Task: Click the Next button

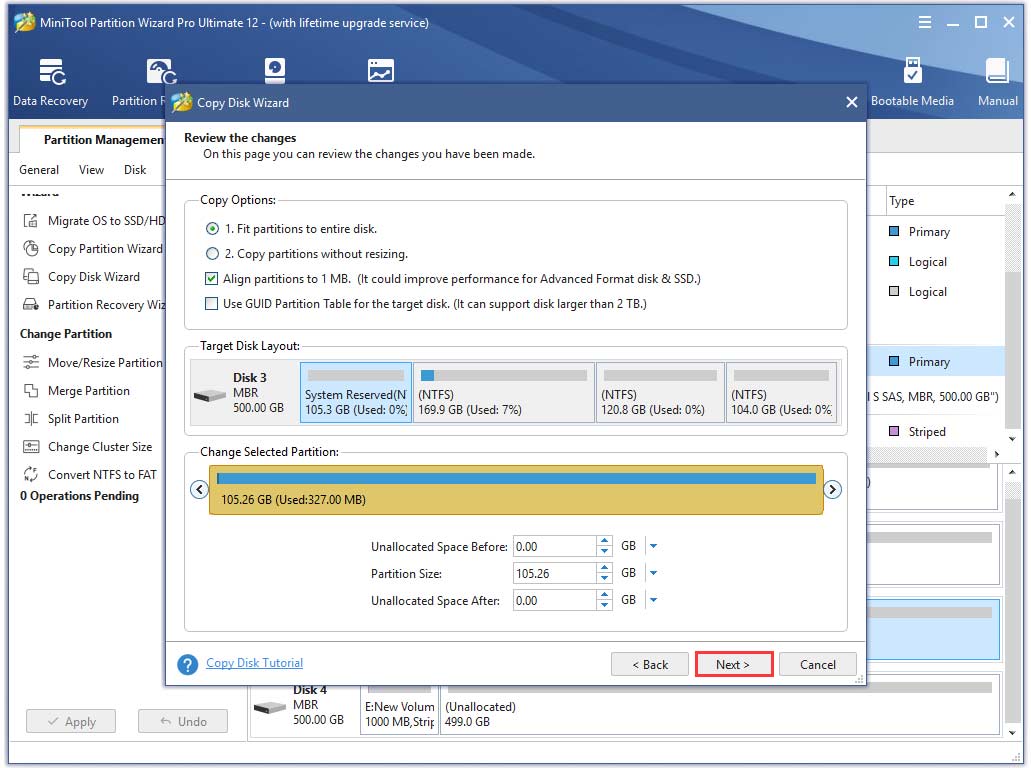Action: [x=733, y=664]
